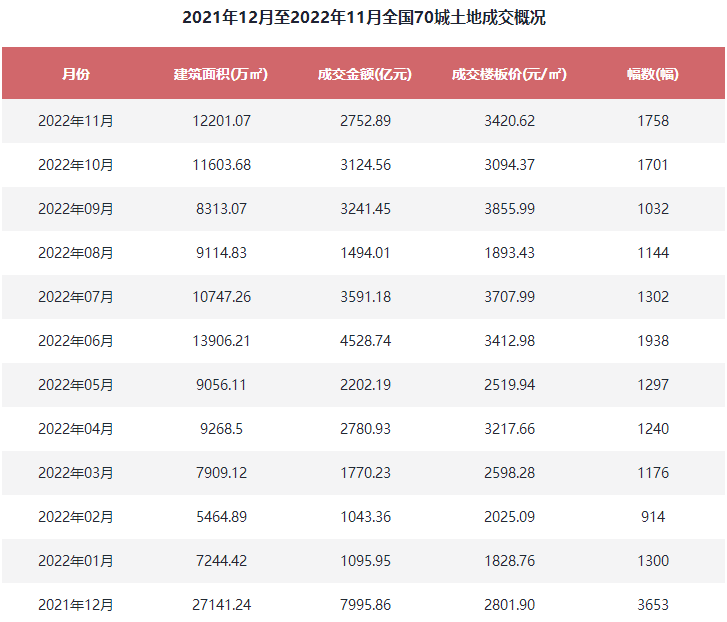Click the transaction amount 3591.18
The image size is (727, 622).
click(x=365, y=297)
